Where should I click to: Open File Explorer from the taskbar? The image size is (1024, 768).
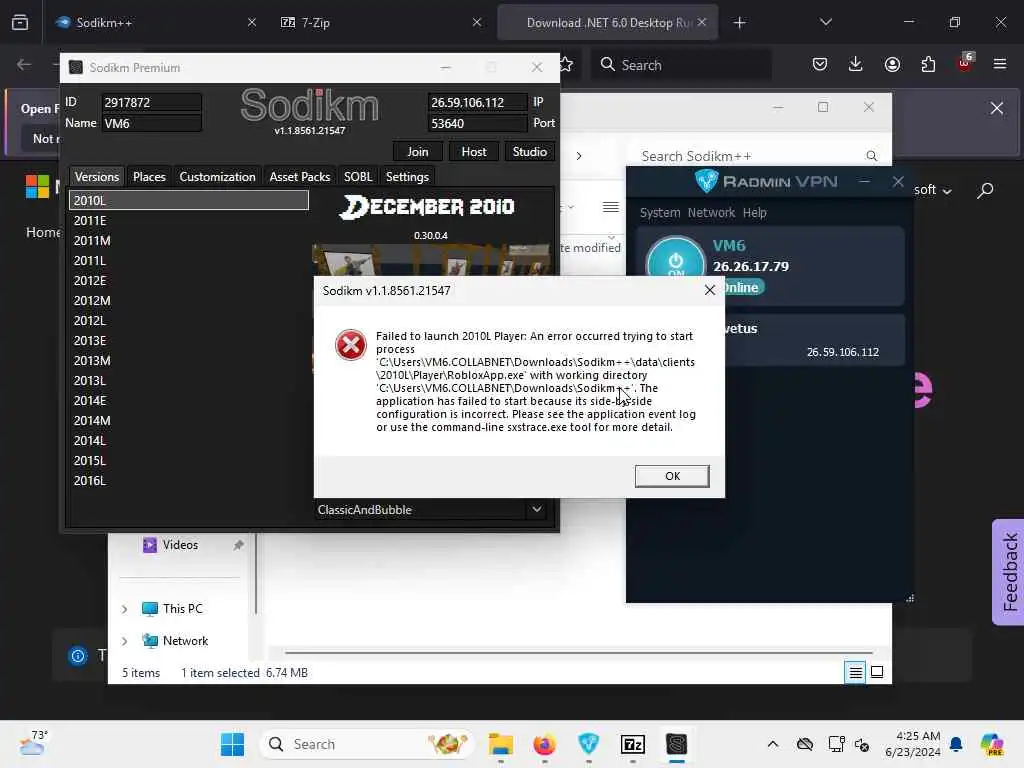click(x=500, y=744)
